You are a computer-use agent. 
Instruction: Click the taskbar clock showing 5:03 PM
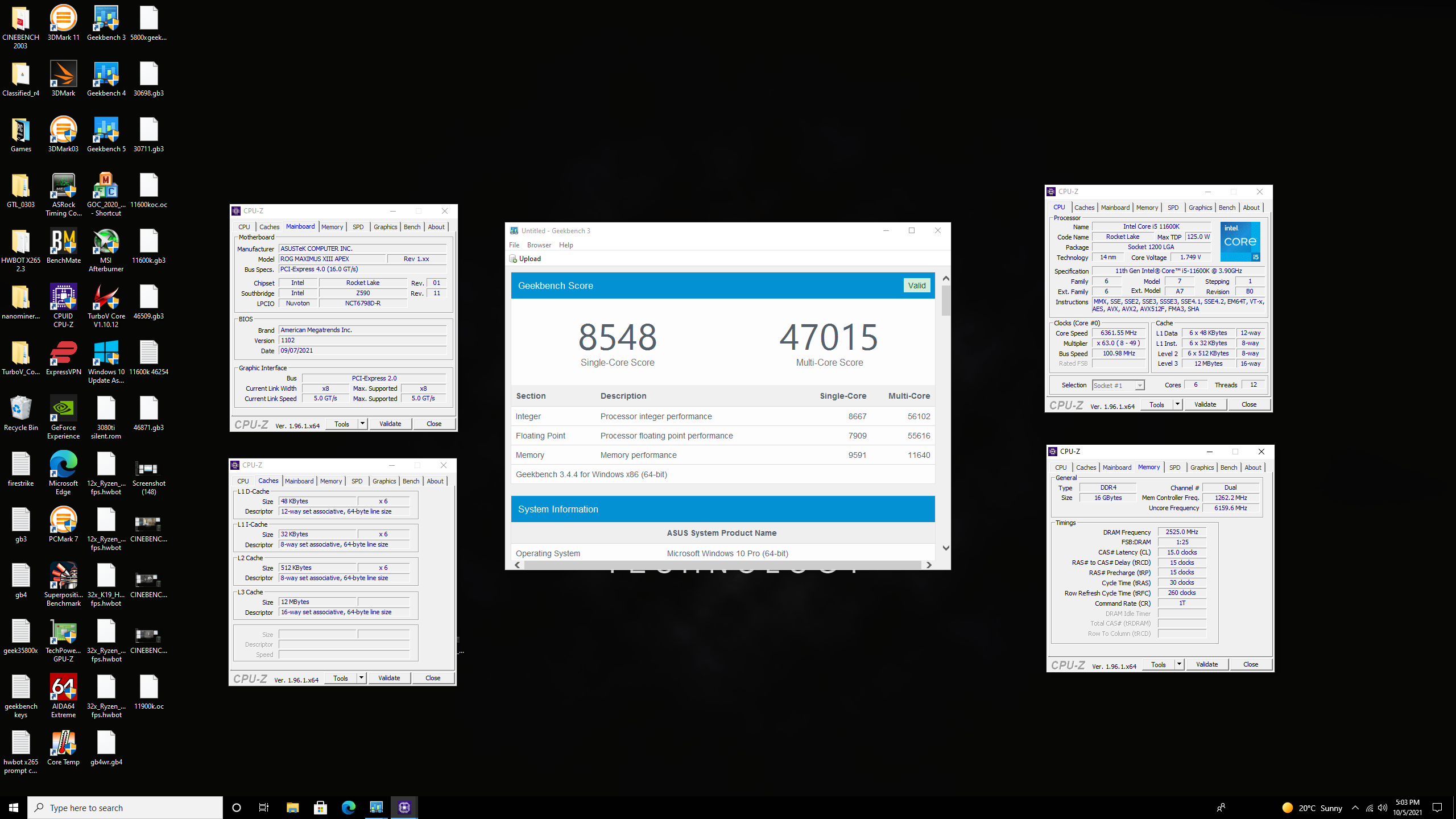point(1408,808)
